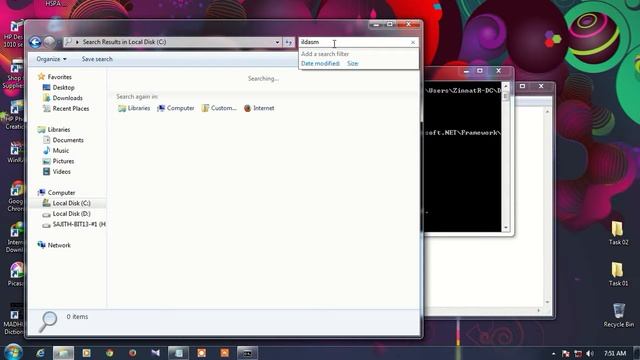Click the Chrome icon on the taskbar
The width and height of the screenshot is (640, 360).
pyautogui.click(x=109, y=353)
